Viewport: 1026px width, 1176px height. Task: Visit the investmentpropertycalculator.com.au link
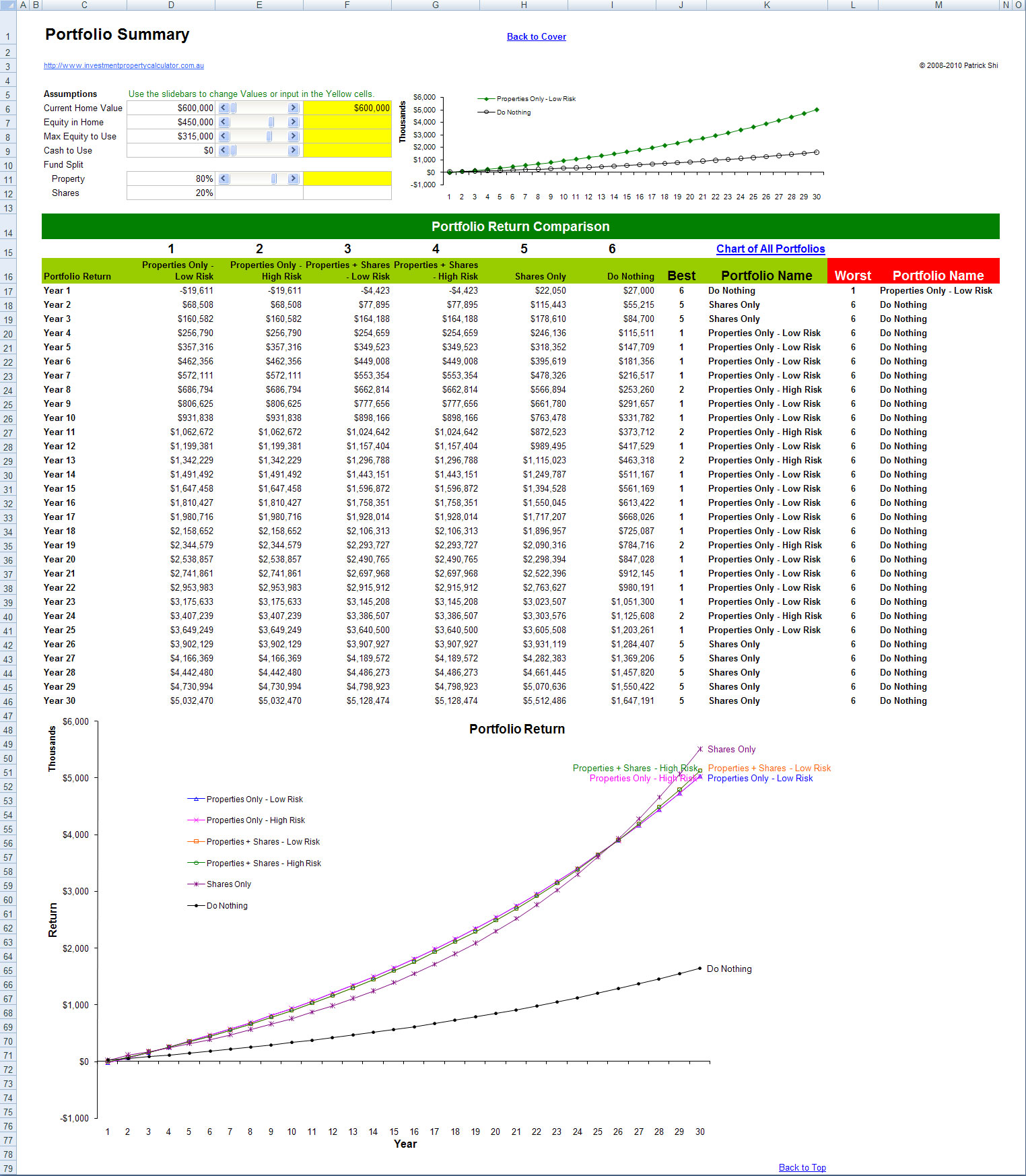coord(124,65)
